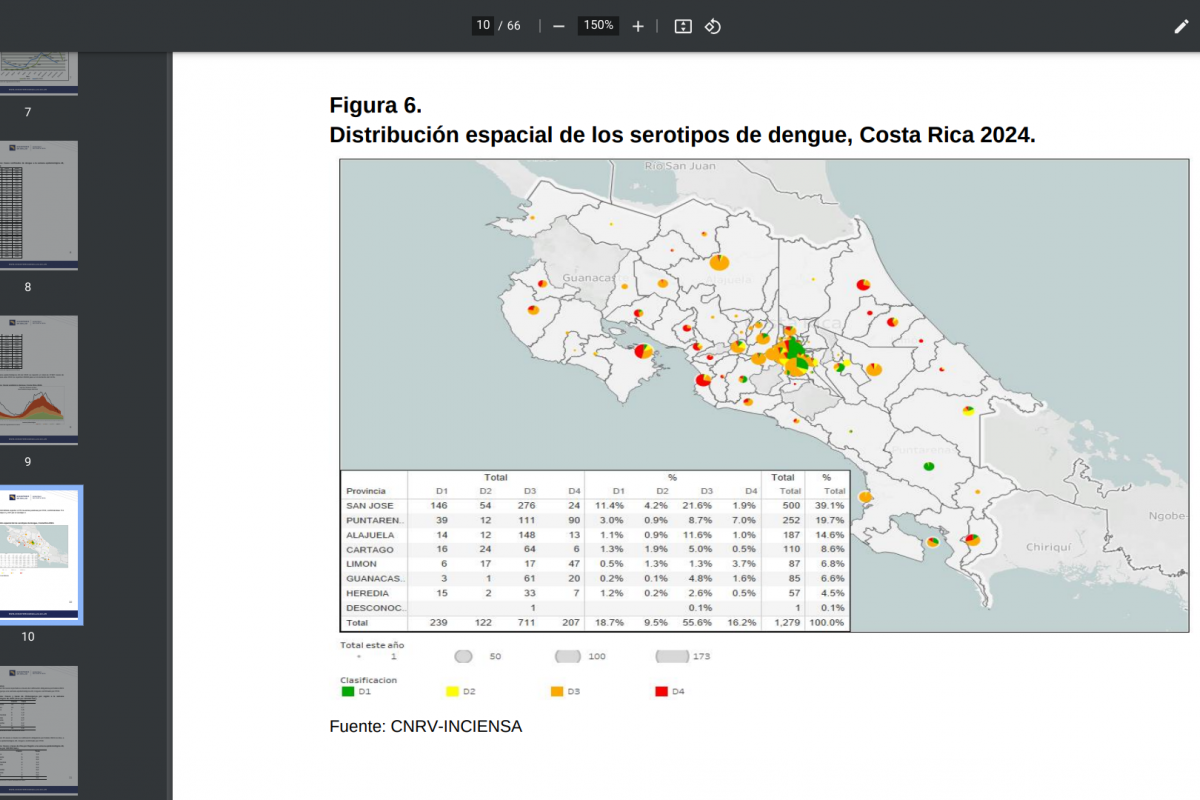This screenshot has width=1200, height=800.
Task: Select the 150% zoom level field
Action: 599,26
